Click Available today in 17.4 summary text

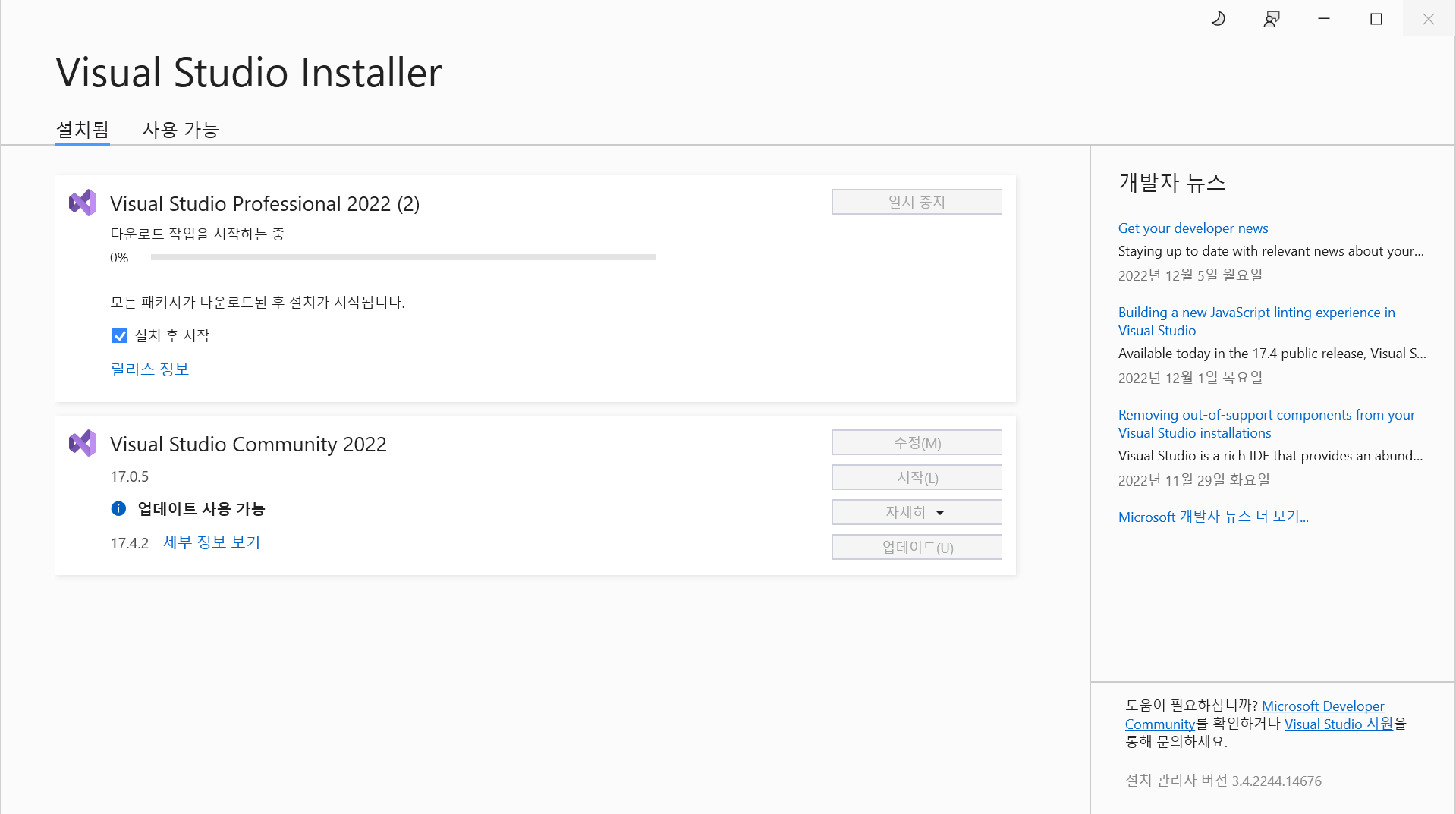pyautogui.click(x=1272, y=354)
